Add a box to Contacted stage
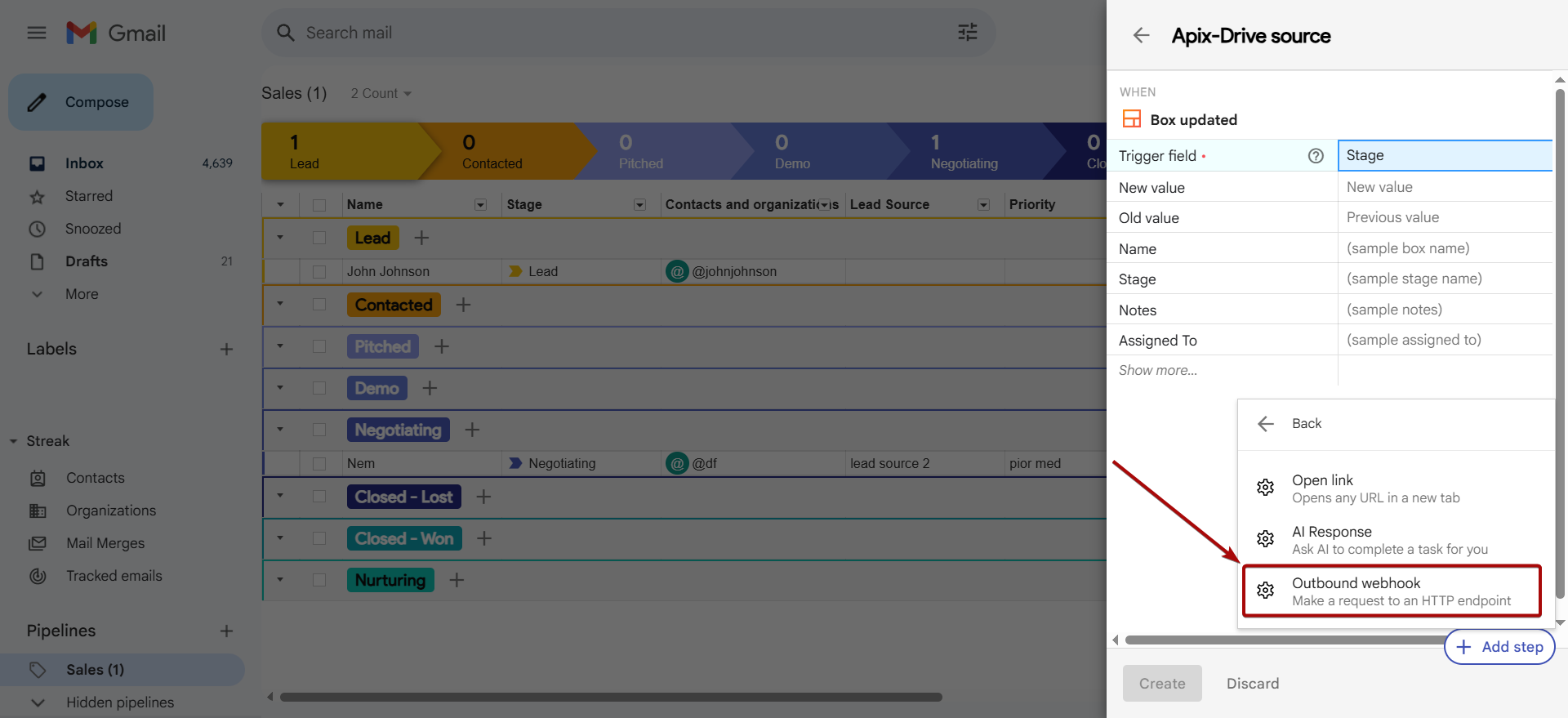 pos(463,305)
